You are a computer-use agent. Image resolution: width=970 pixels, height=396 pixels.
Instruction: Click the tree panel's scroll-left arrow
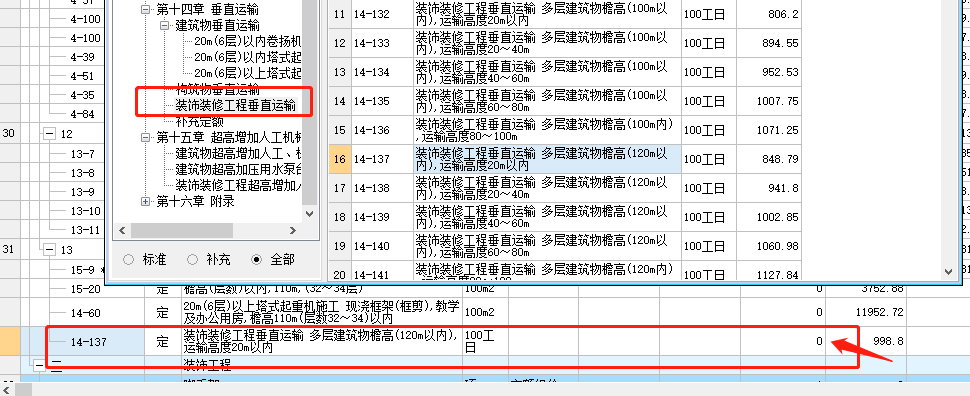click(122, 230)
